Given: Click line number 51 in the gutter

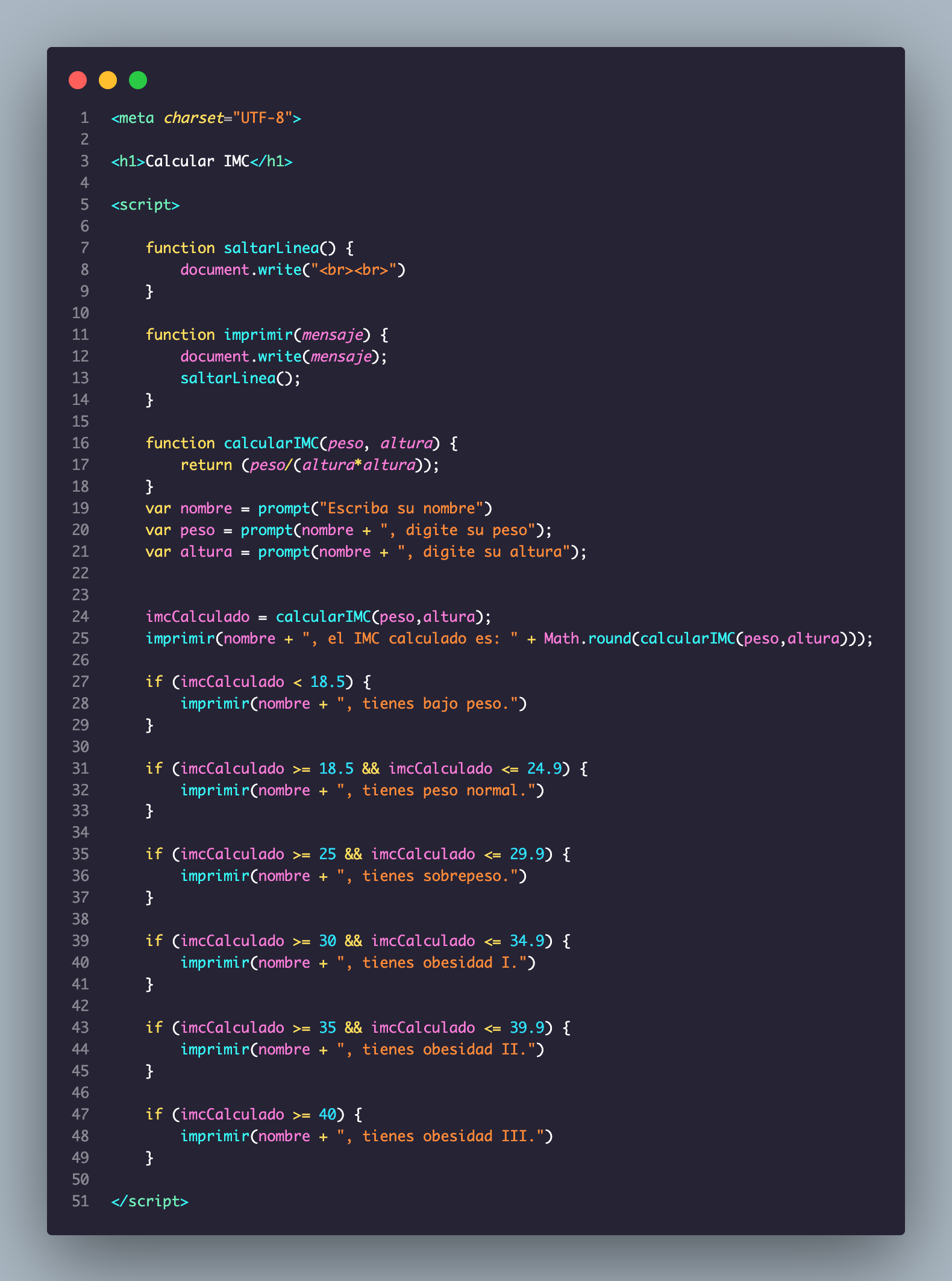Looking at the screenshot, I should pos(80,1201).
